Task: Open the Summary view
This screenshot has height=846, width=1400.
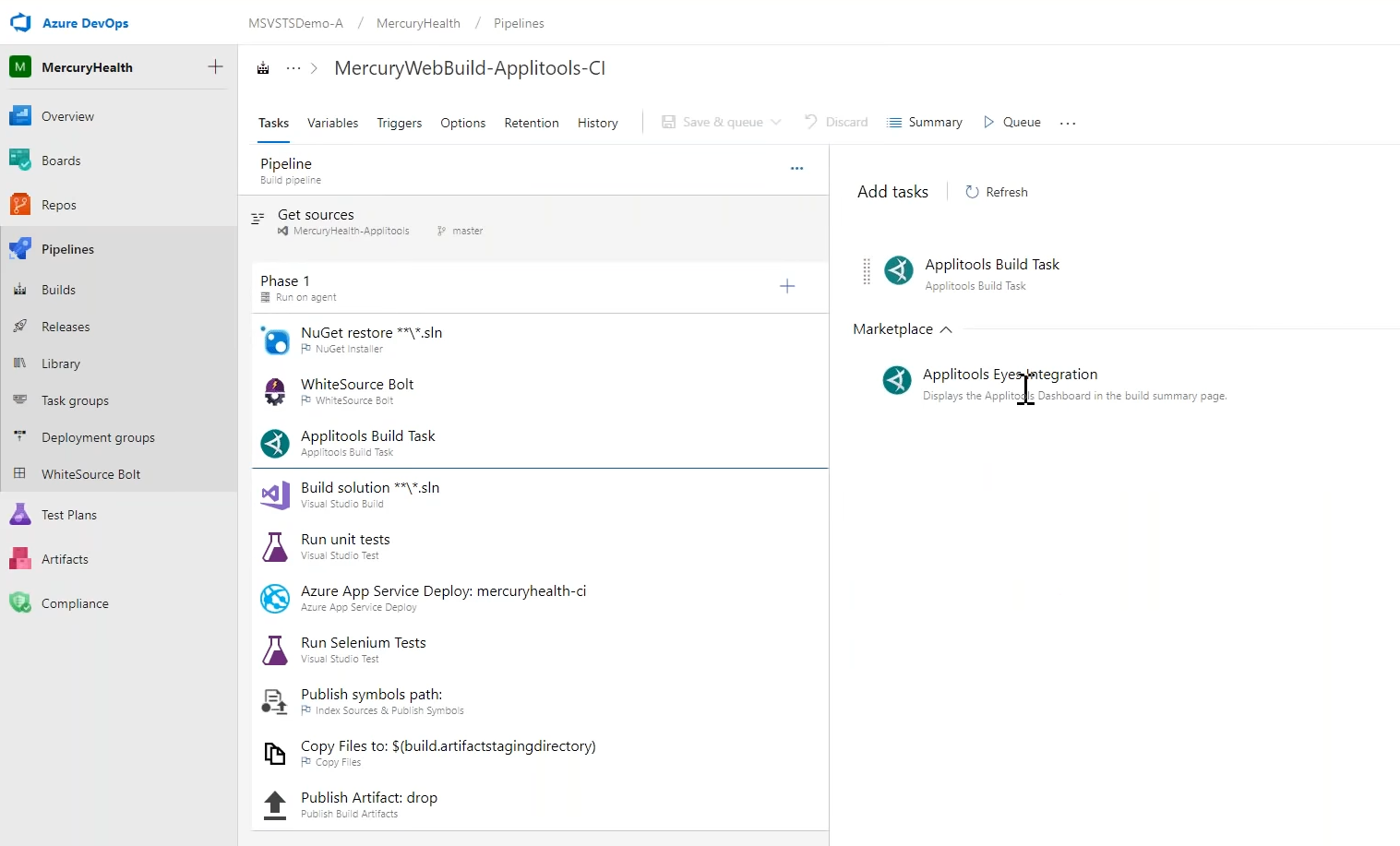Action: 925,122
